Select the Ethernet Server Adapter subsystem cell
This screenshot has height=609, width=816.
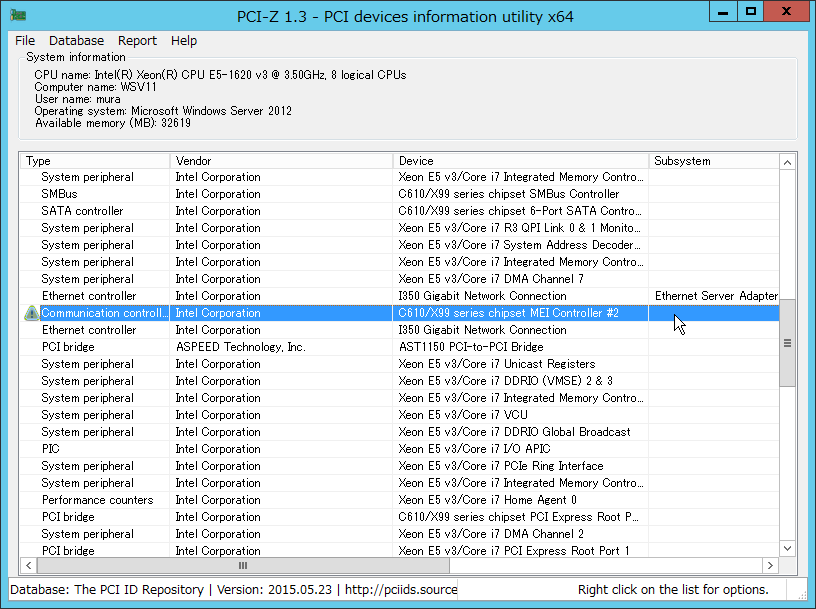(x=716, y=296)
